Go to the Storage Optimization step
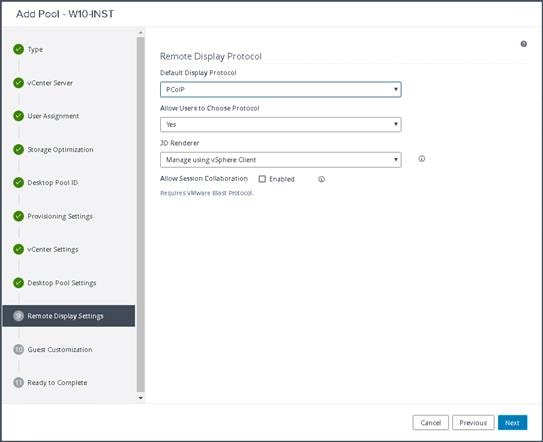The width and height of the screenshot is (543, 442). [x=61, y=150]
